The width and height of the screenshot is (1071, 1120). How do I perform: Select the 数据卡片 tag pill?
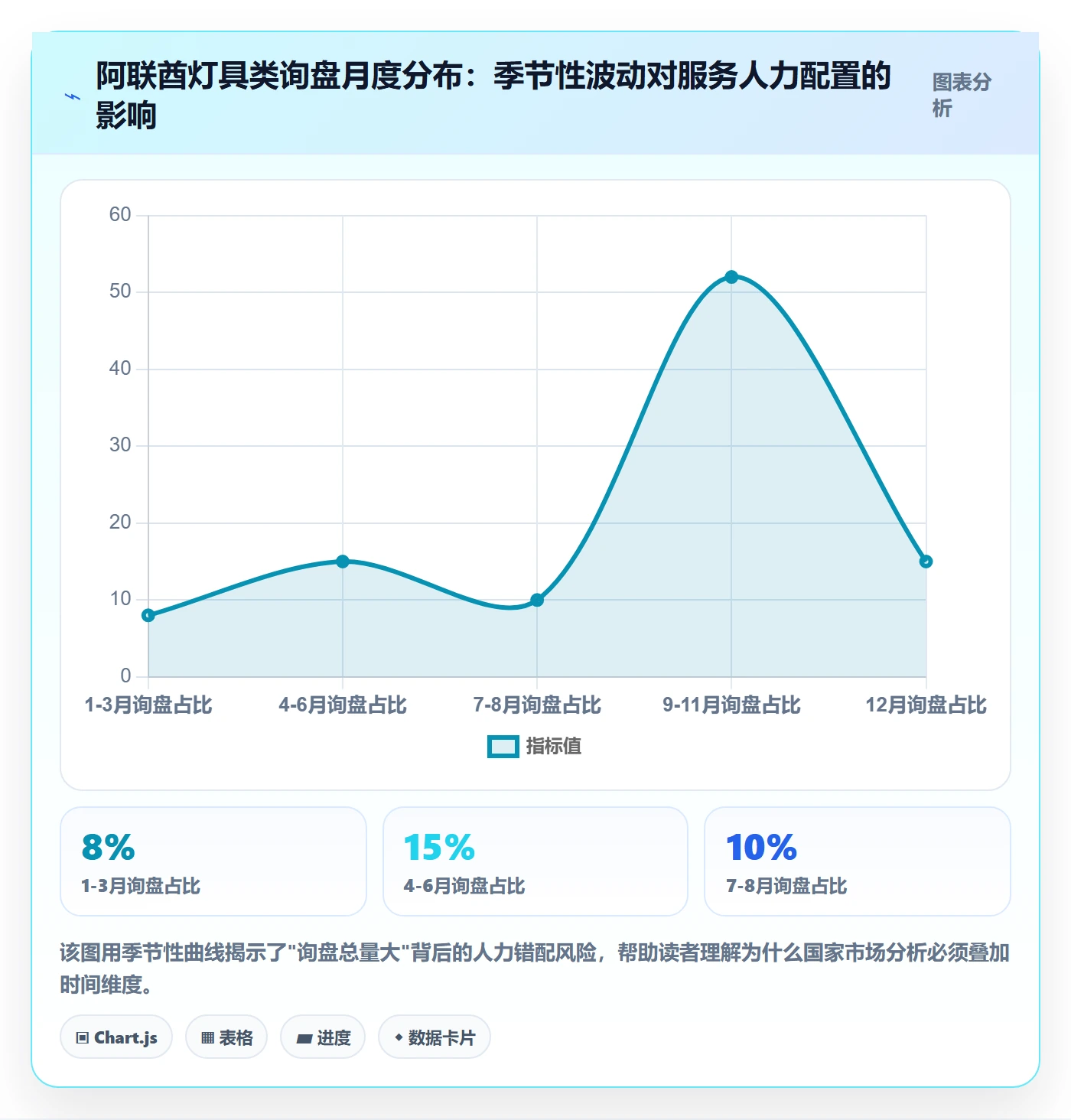(435, 1037)
